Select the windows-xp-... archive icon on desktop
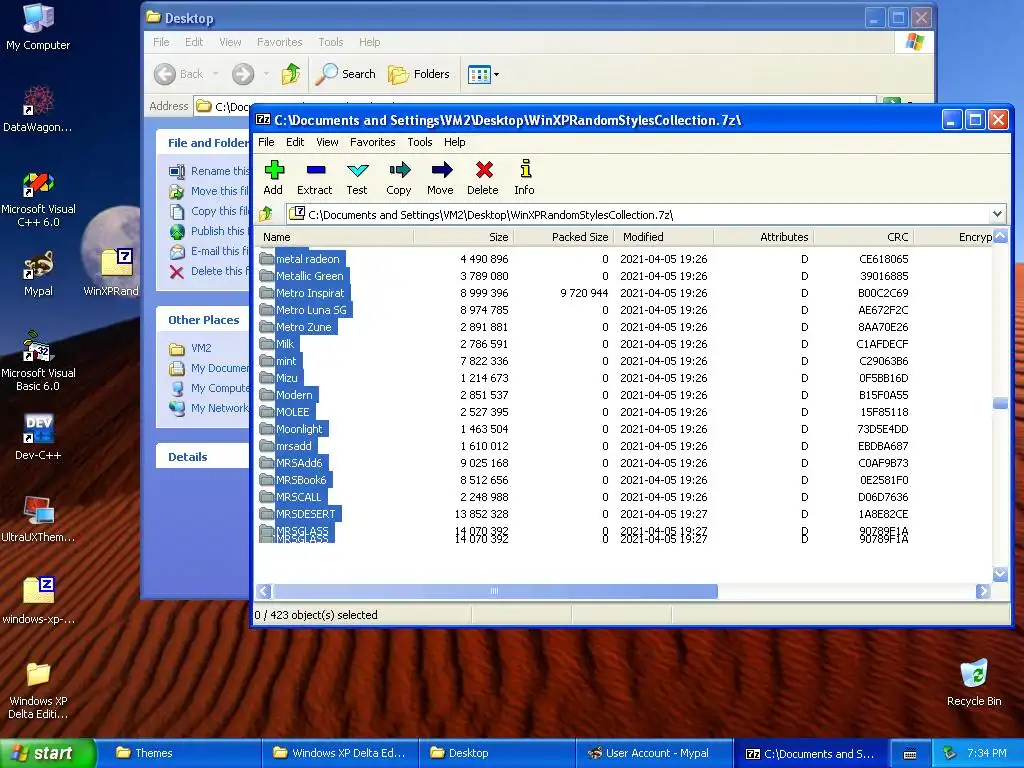Viewport: 1024px width, 768px height. click(38, 600)
